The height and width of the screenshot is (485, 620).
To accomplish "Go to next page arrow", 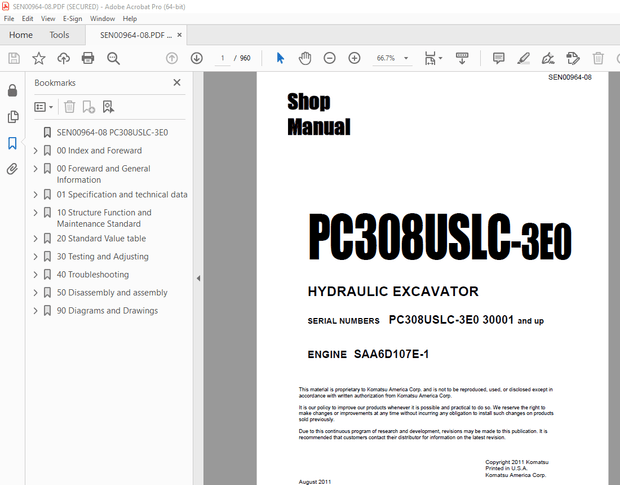I will (x=197, y=59).
